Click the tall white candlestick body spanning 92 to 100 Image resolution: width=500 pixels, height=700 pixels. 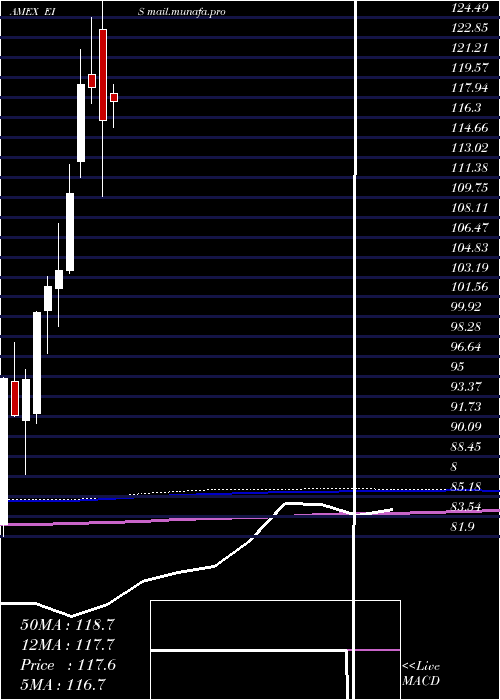(37, 363)
